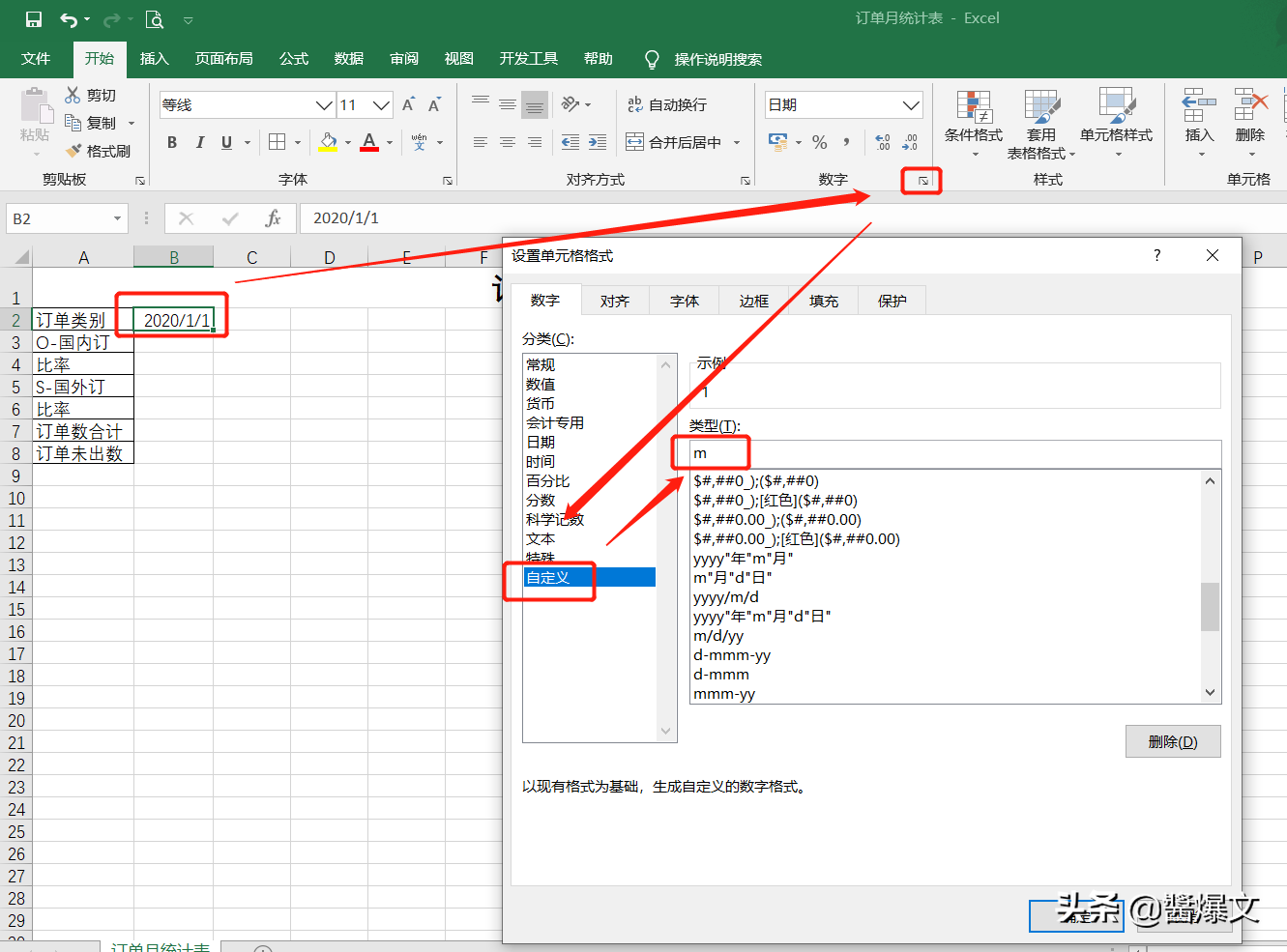Open Print Preview from quick access toolbar
Screen dimensions: 1287x952
click(155, 19)
